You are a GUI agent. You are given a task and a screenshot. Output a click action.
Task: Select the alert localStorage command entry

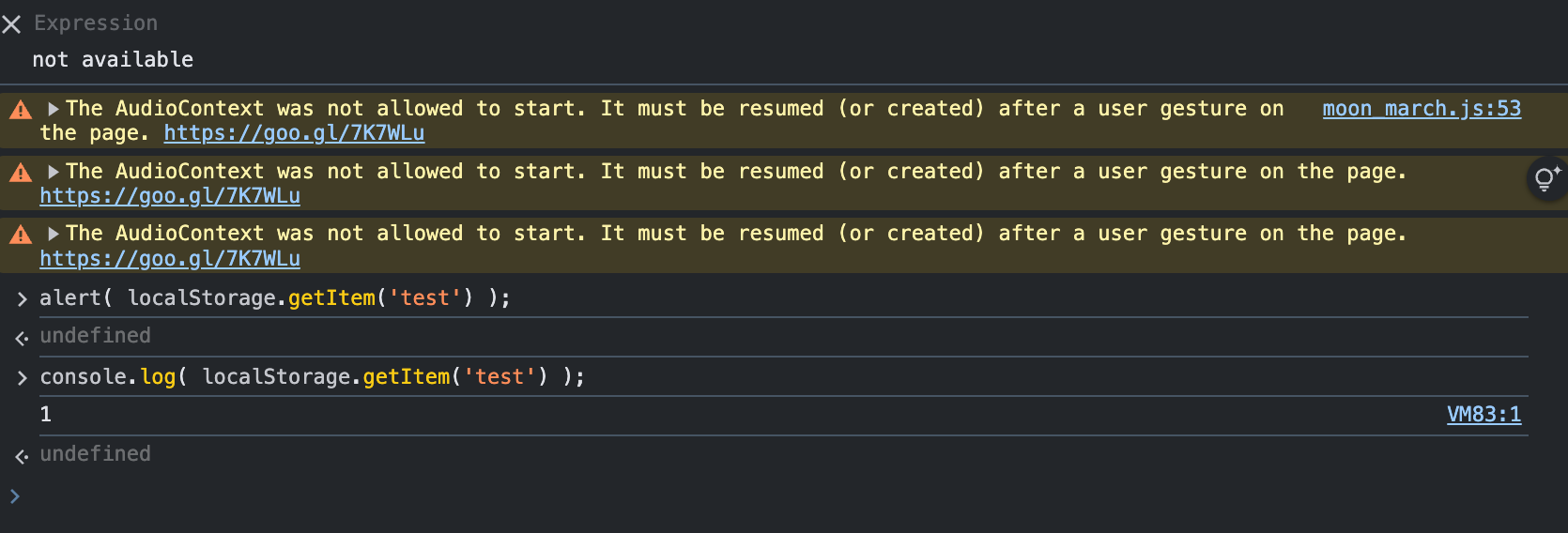275,298
